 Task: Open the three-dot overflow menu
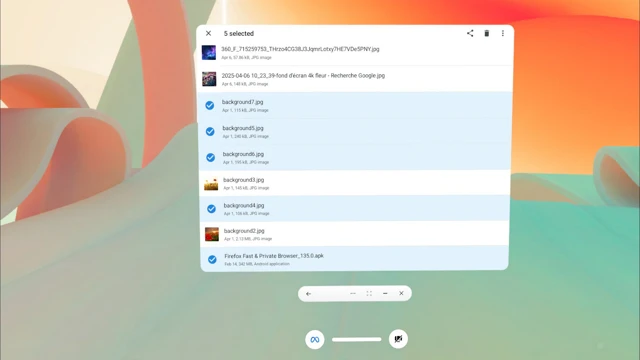tap(503, 33)
